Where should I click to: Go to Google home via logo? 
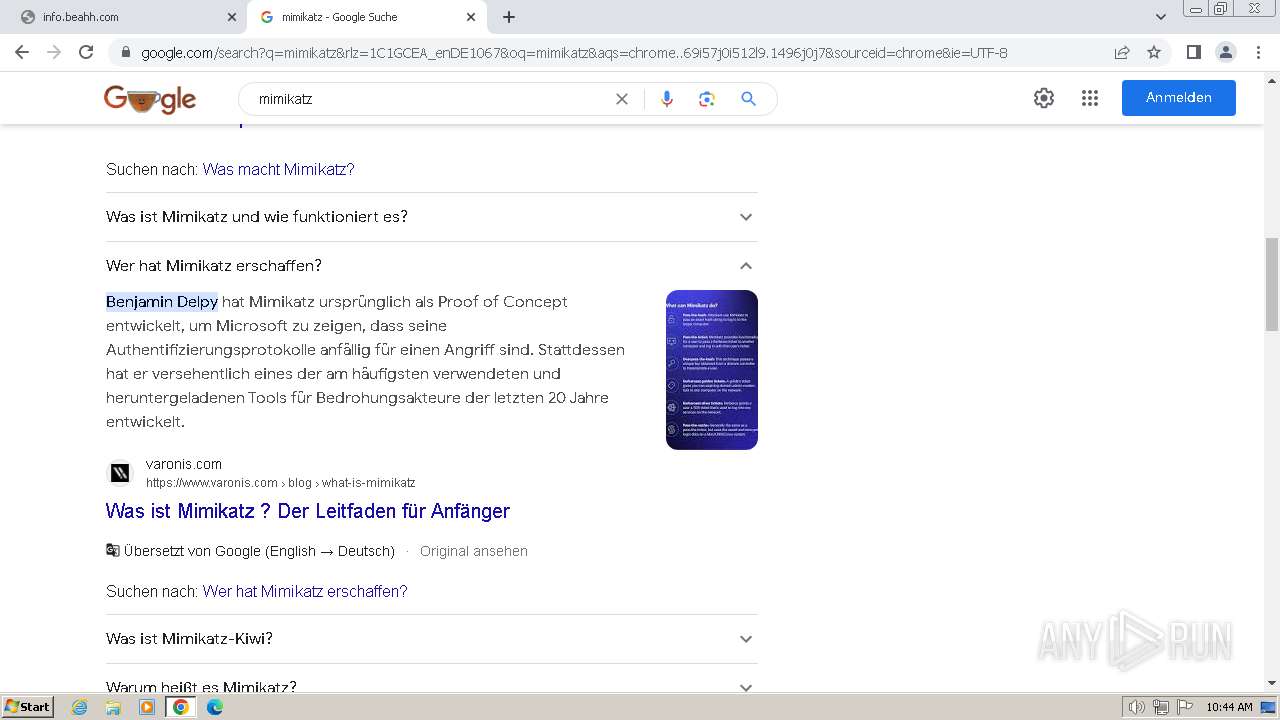coord(150,99)
